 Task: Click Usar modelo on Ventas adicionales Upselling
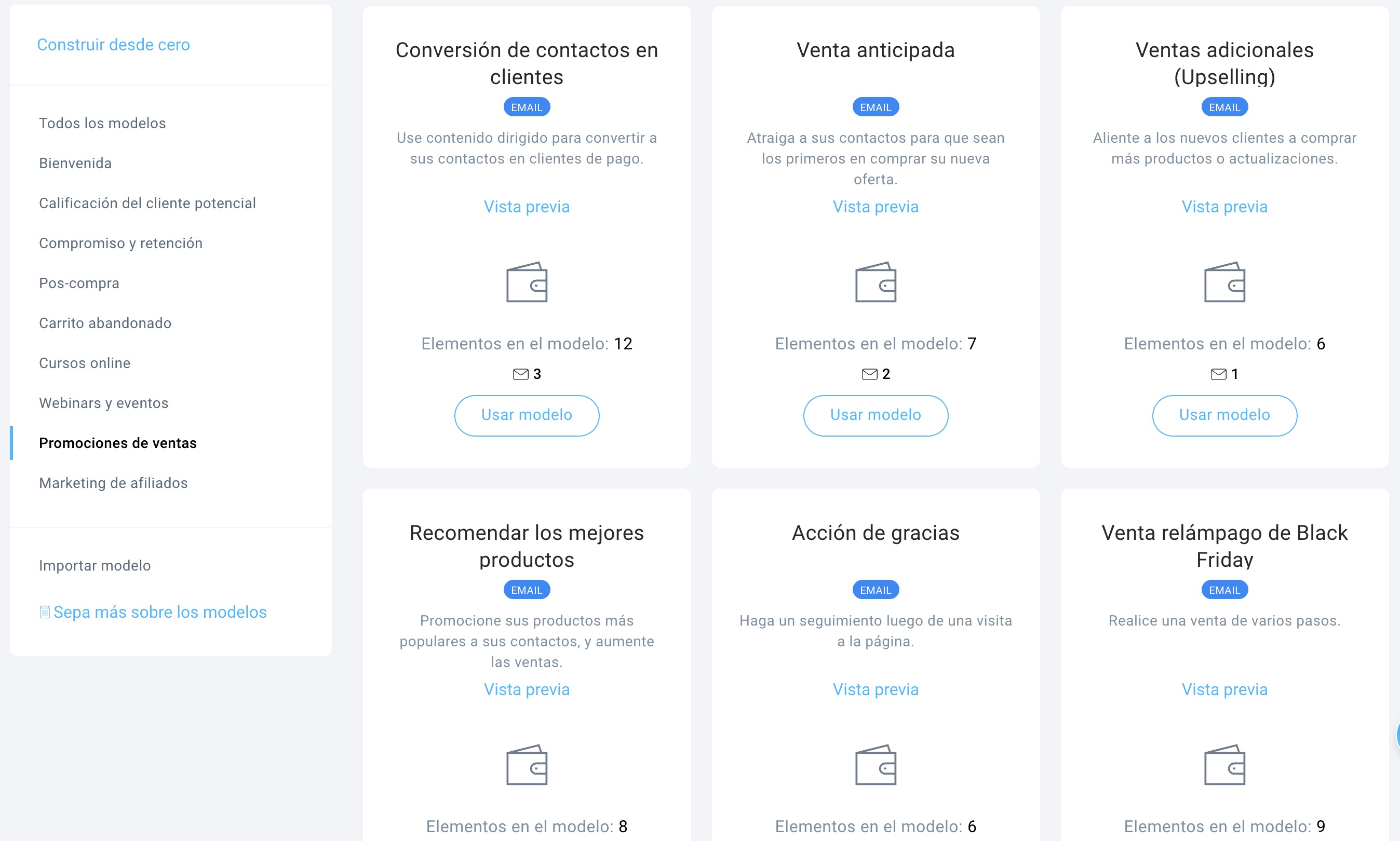tap(1225, 415)
